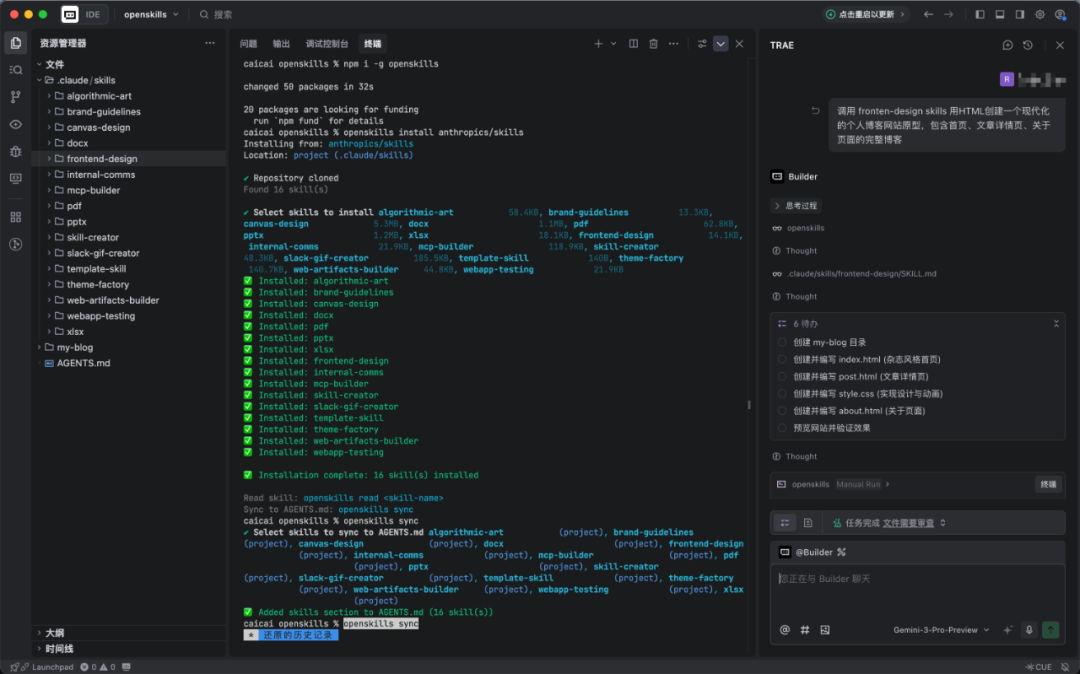Viewport: 1080px width, 674px height.
Task: Open the debug bug icon in activity bar
Action: (x=15, y=151)
